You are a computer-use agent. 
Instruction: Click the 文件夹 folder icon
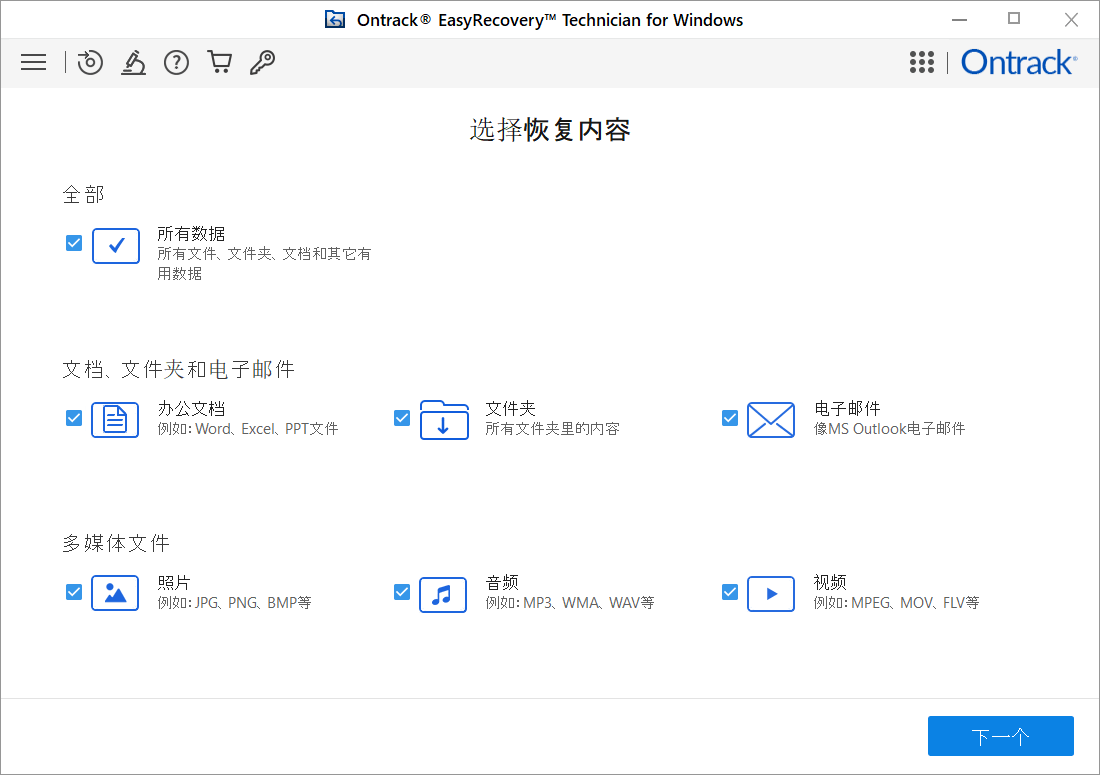click(444, 420)
